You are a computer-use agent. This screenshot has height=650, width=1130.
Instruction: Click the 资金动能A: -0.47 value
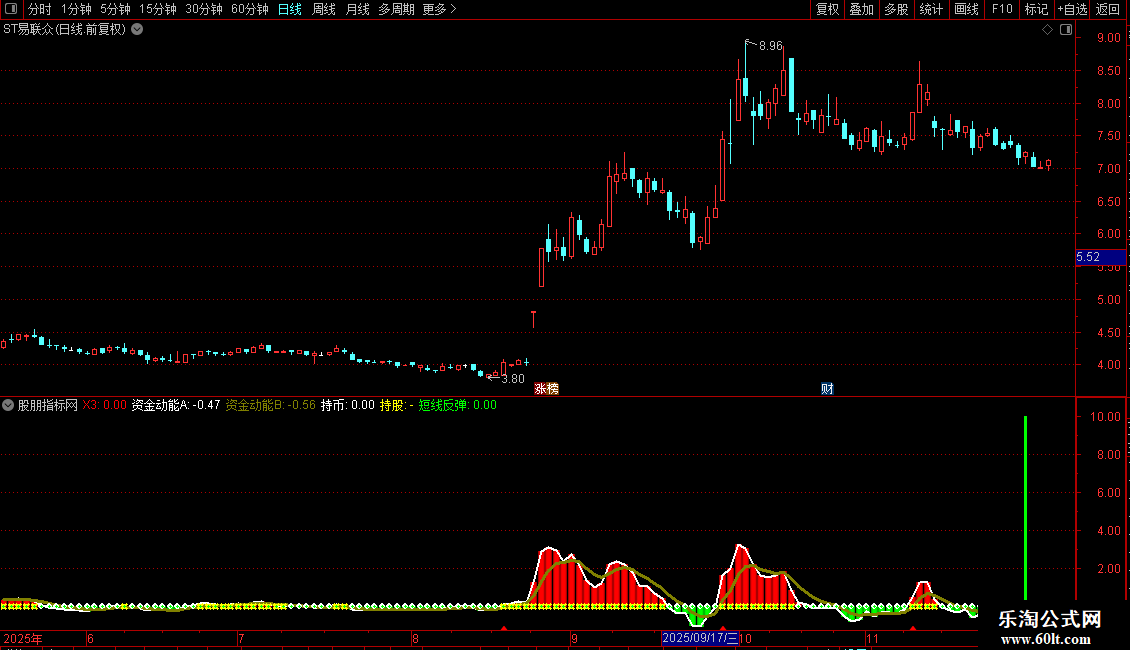point(175,405)
